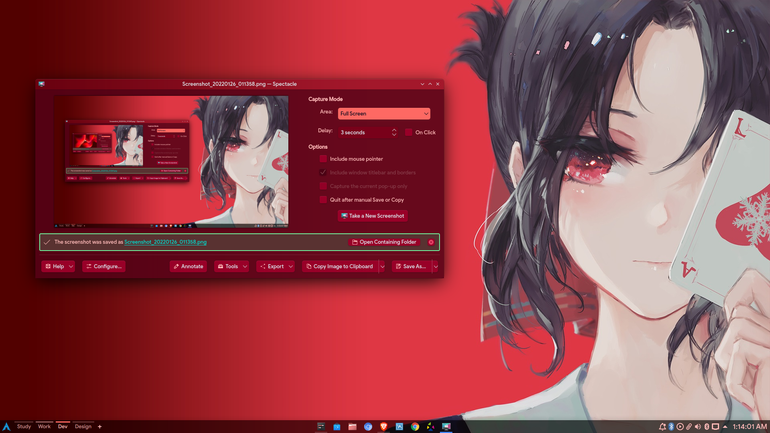This screenshot has height=433, width=770.
Task: Dismiss the screenshot saved message
Action: coord(431,242)
